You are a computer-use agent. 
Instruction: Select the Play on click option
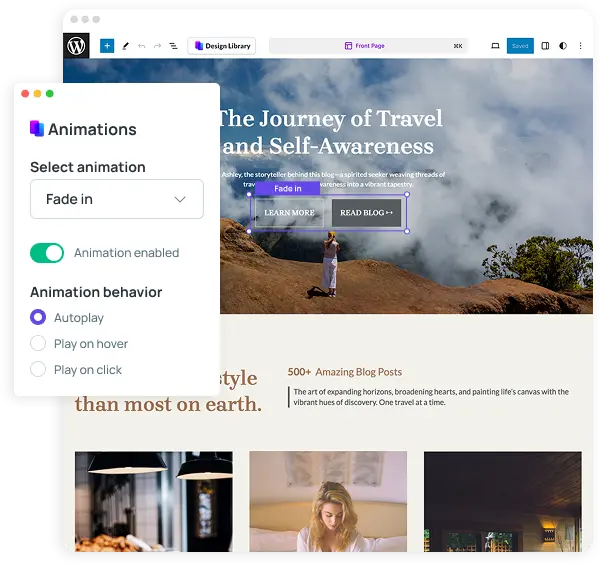pos(38,370)
